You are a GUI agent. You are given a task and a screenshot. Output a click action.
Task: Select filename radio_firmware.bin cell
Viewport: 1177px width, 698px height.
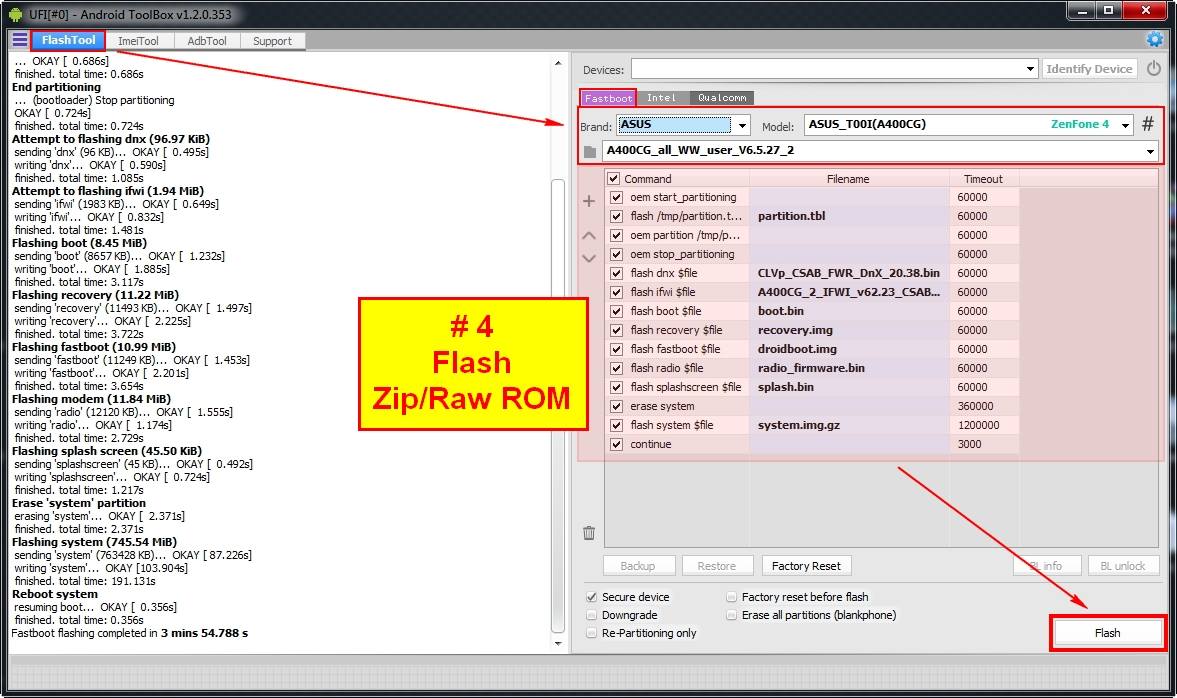[848, 369]
